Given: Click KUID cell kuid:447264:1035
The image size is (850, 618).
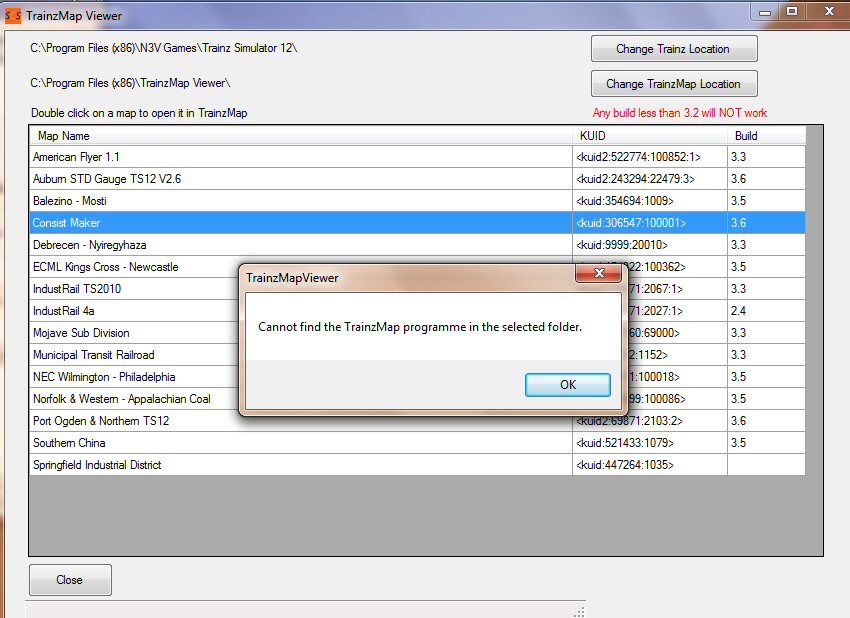Looking at the screenshot, I should click(x=650, y=465).
